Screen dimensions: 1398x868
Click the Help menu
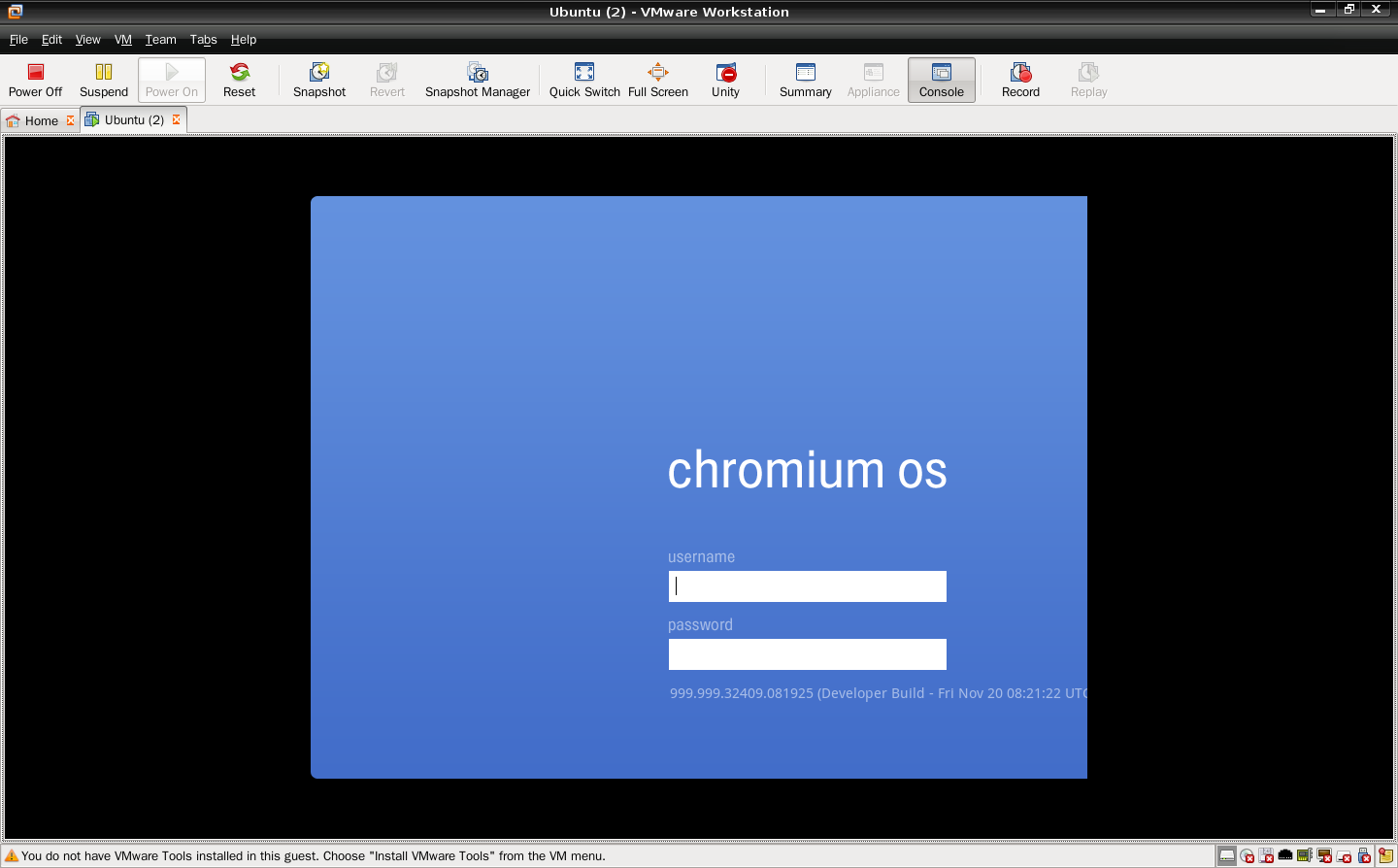[x=244, y=40]
